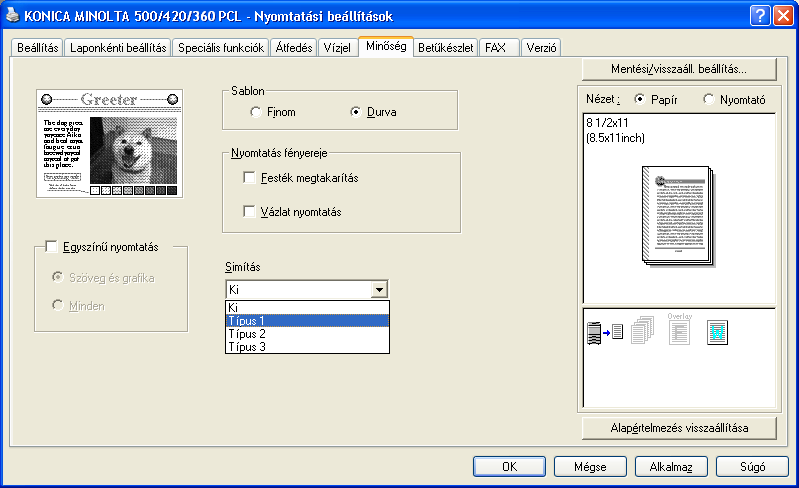The width and height of the screenshot is (799, 488).
Task: Switch to the FAX tab
Action: click(499, 48)
